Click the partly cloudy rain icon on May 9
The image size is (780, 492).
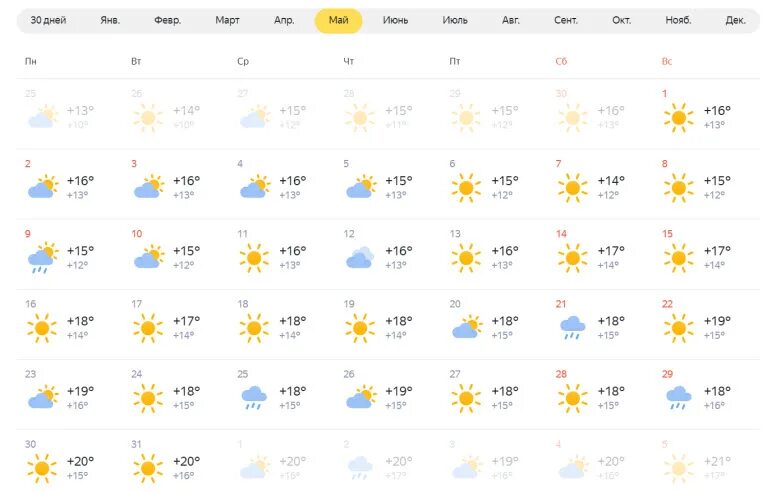(43, 258)
